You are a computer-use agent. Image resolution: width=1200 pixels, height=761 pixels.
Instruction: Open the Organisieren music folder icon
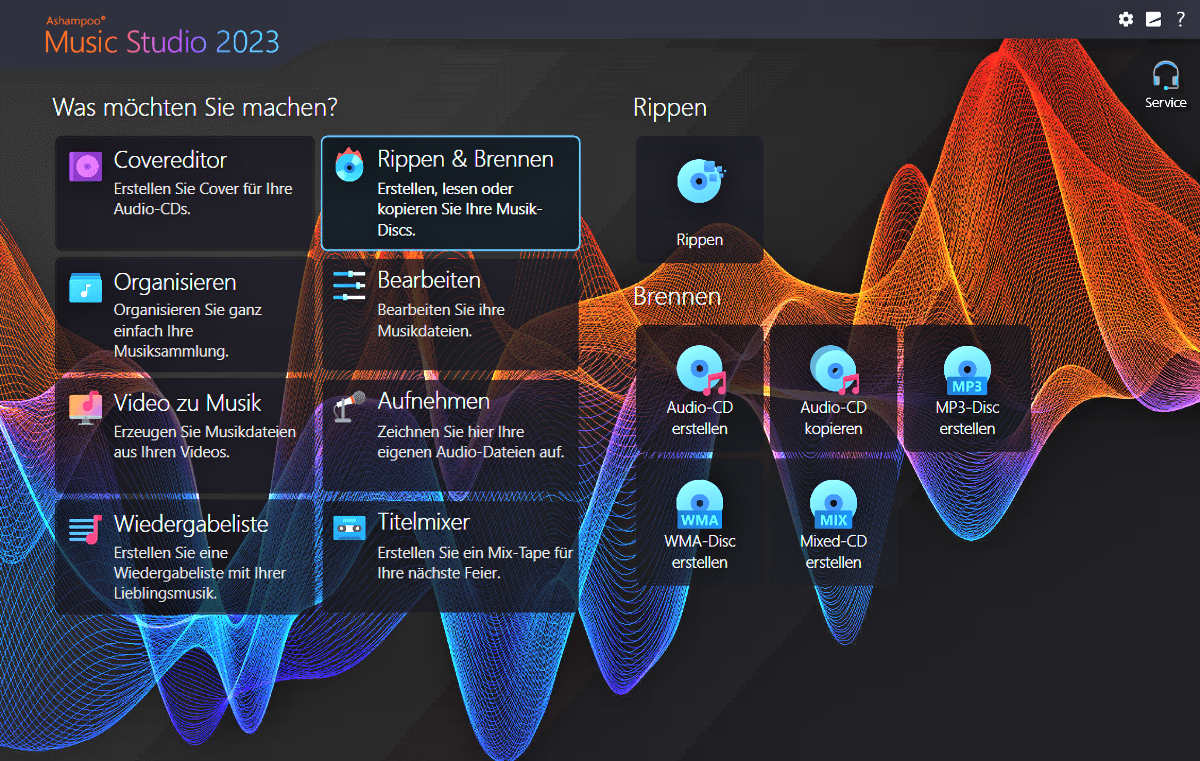(85, 288)
